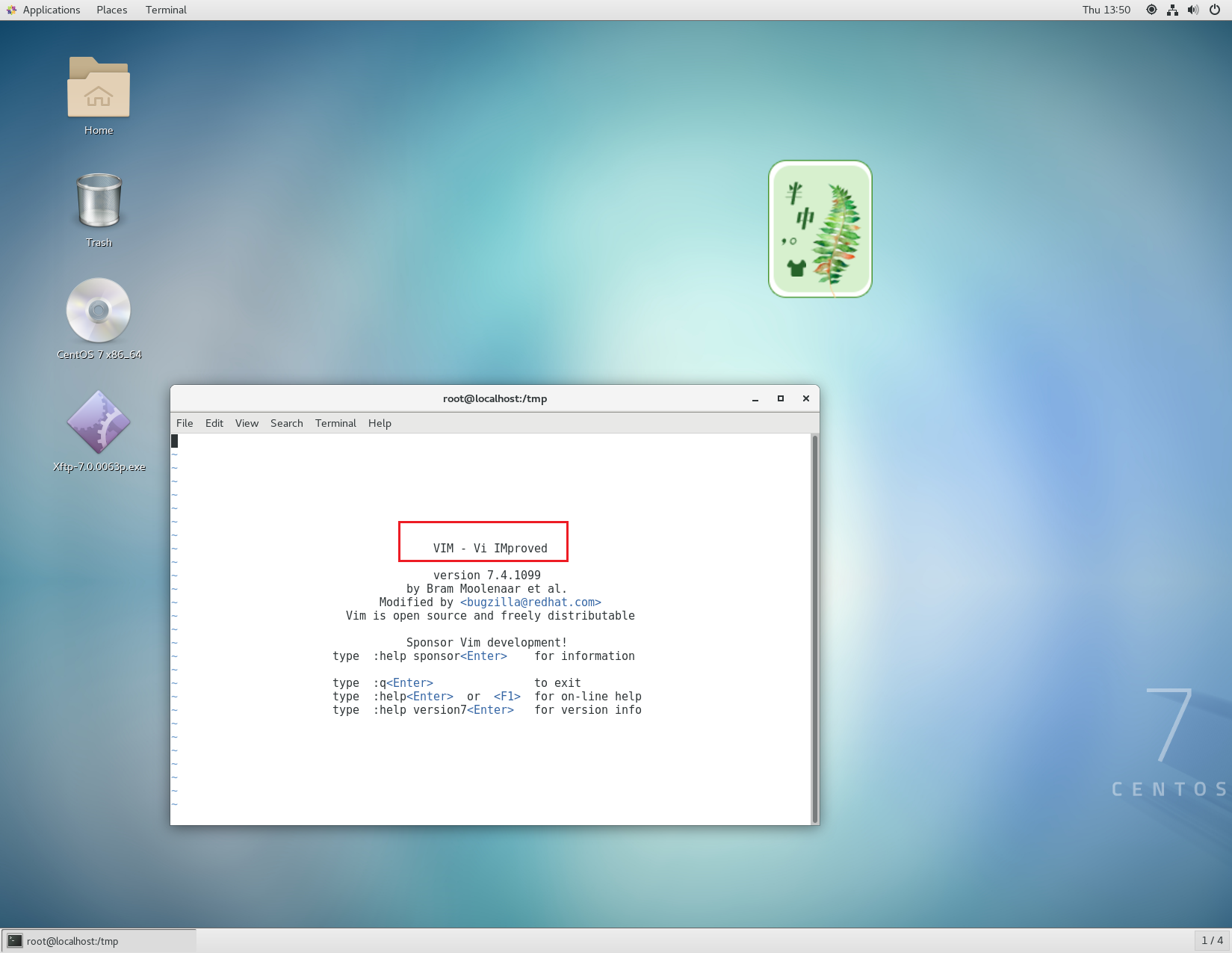Click the power icon in top bar
Viewport: 1232px width, 953px height.
pos(1215,10)
